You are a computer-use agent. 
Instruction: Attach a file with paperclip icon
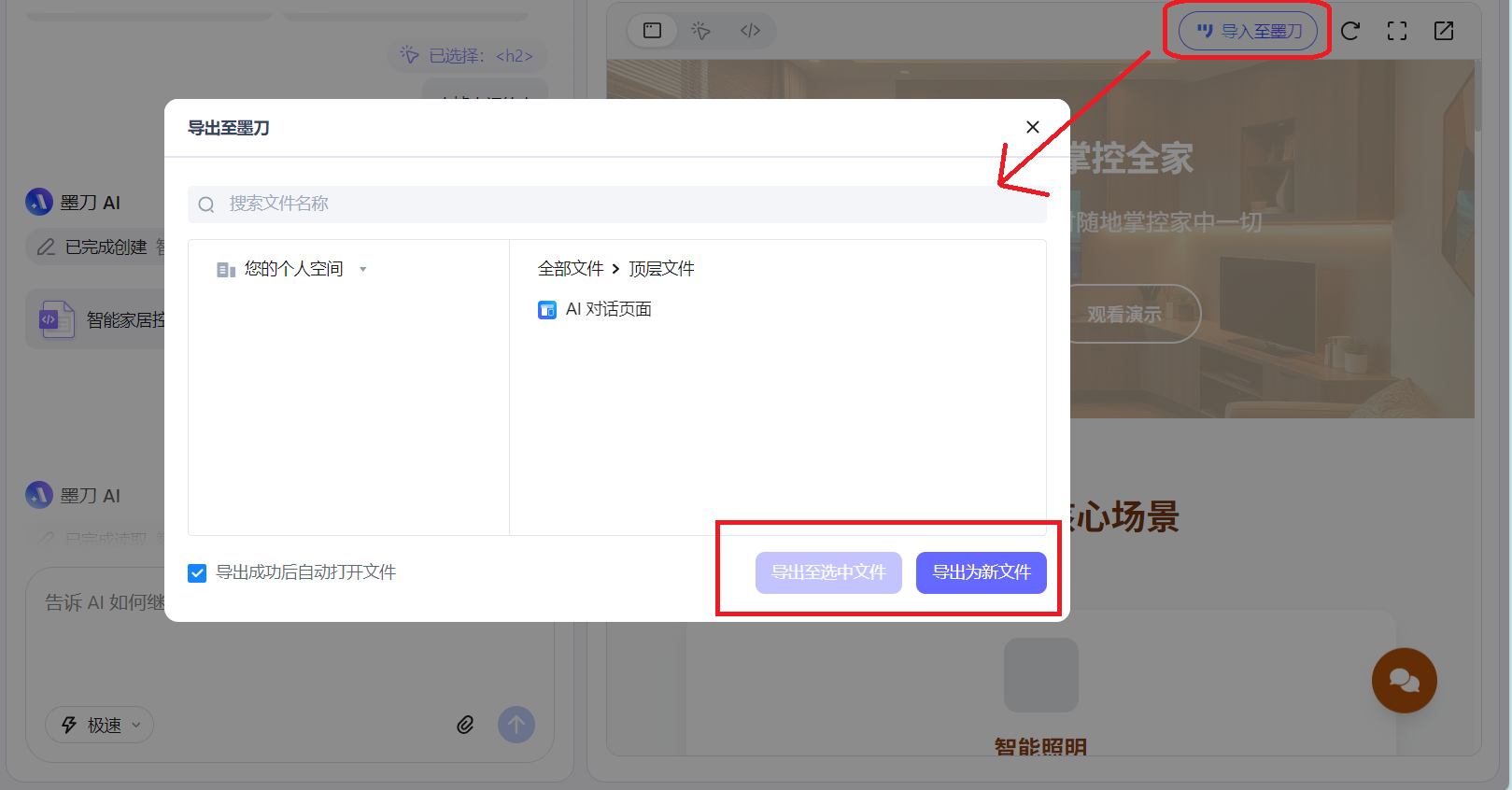(465, 725)
